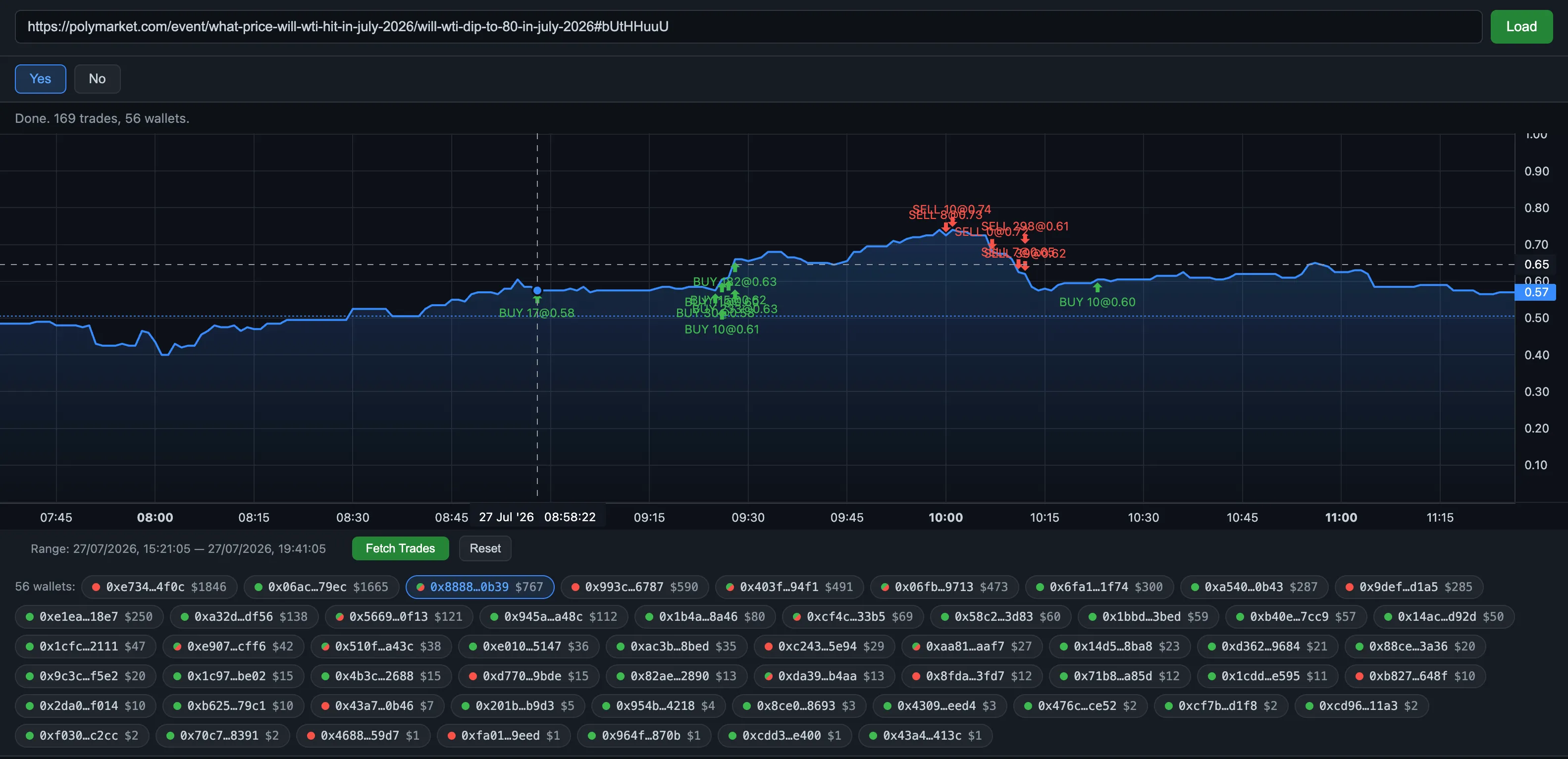Select wallet 0x06fb…9713 $473 chip
The width and height of the screenshot is (1568, 759).
click(944, 587)
